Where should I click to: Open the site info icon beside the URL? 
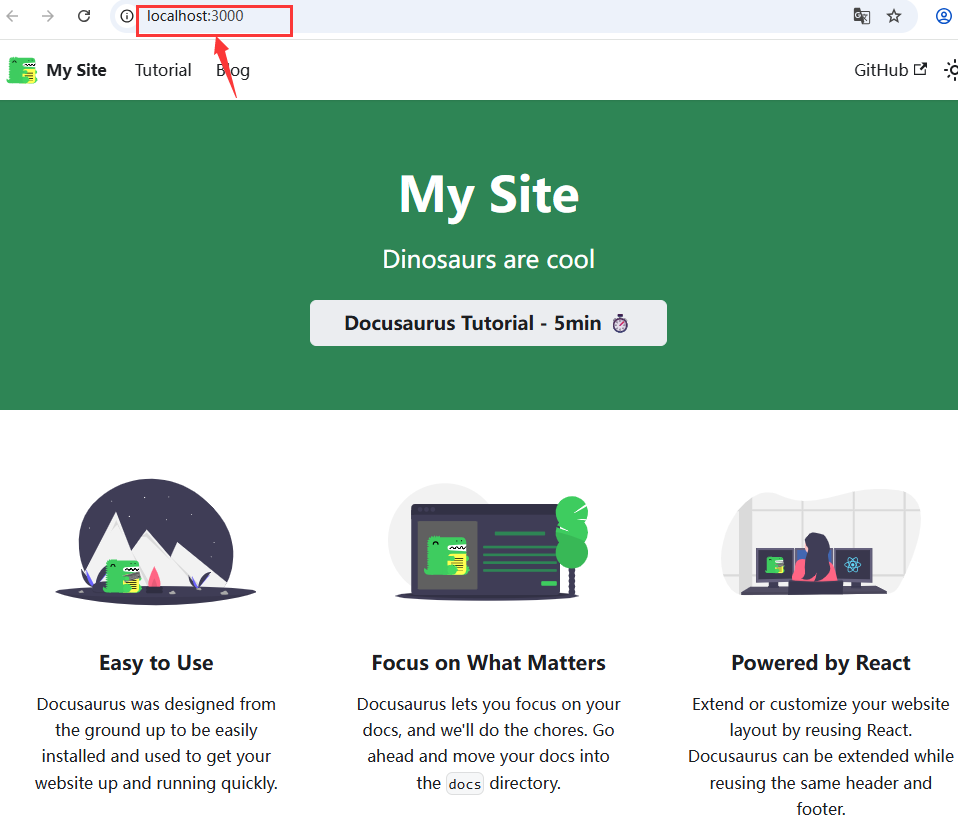pyautogui.click(x=126, y=16)
